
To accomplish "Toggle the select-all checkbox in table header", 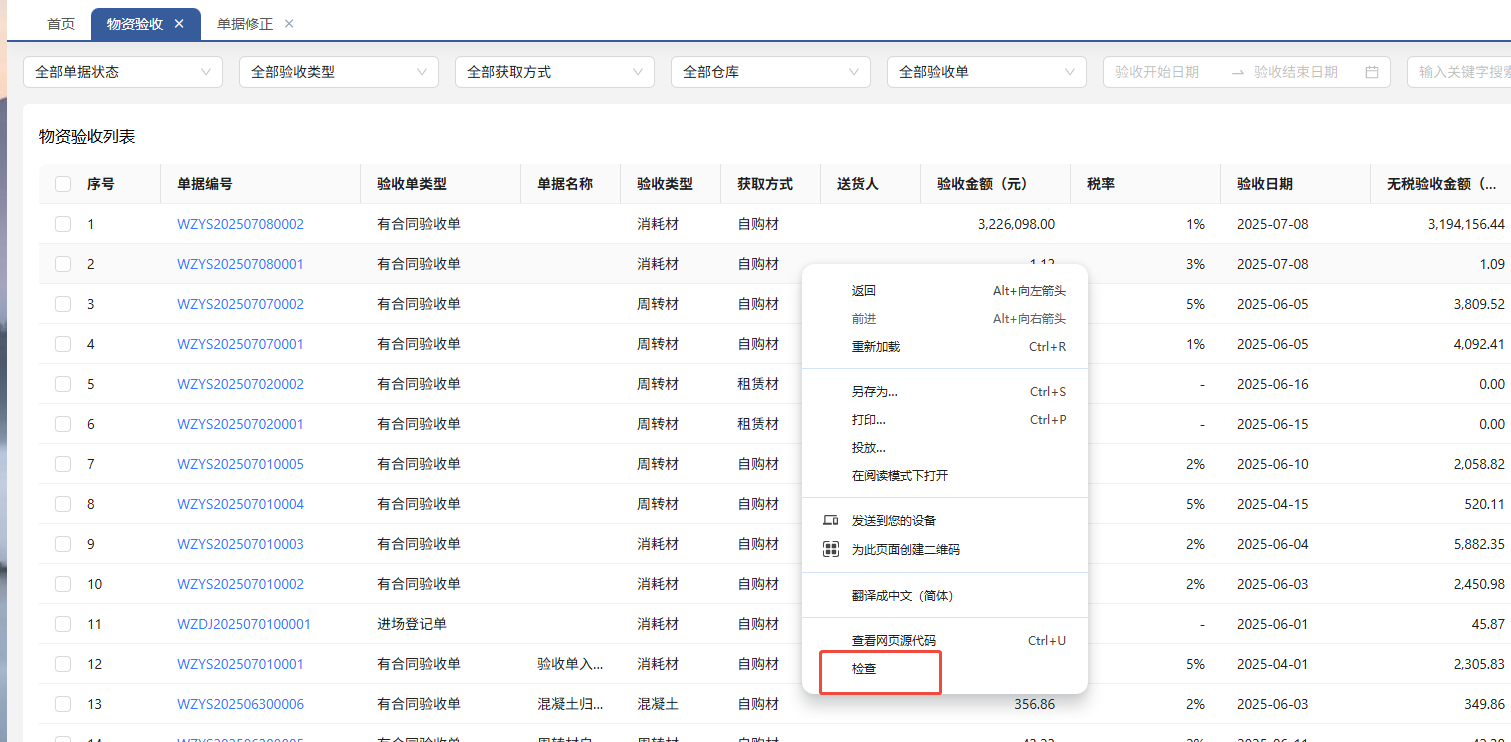I will pyautogui.click(x=63, y=184).
